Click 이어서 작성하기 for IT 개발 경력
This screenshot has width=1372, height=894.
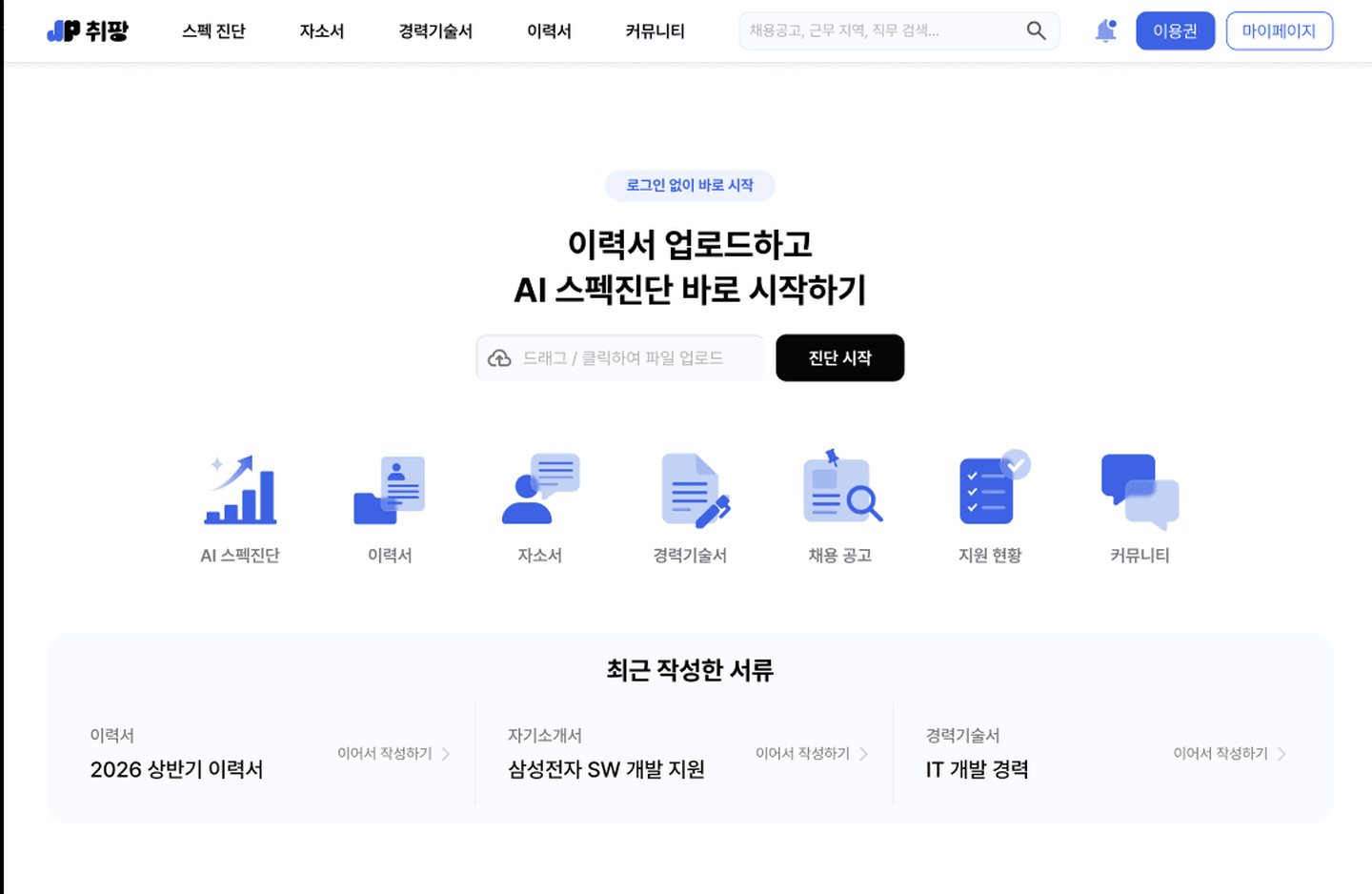pyautogui.click(x=1229, y=753)
